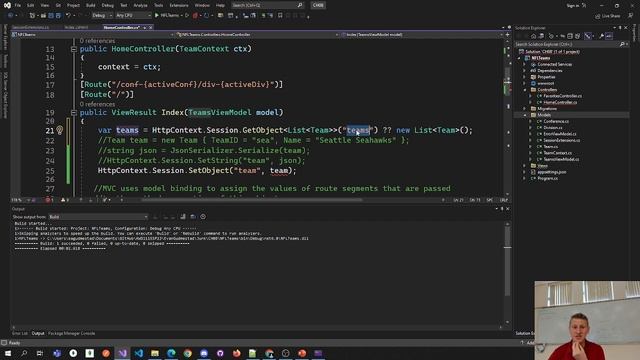The image size is (640, 360).
Task: Click the Save All toolbar icon
Action: pos(58,16)
